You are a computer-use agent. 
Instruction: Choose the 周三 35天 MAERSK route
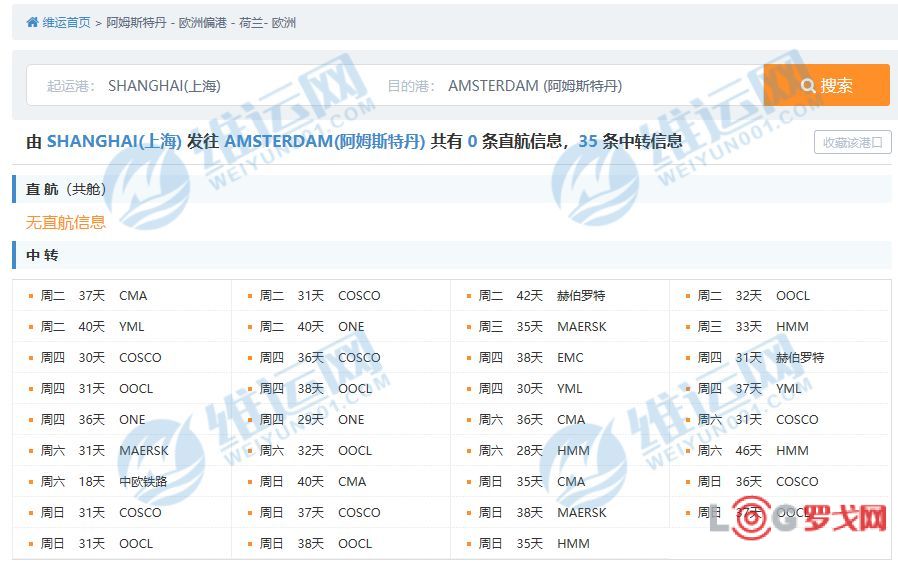542,326
